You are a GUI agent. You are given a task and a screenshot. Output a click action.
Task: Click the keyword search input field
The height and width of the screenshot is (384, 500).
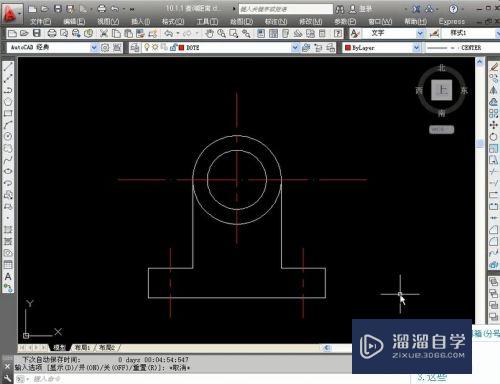286,9
